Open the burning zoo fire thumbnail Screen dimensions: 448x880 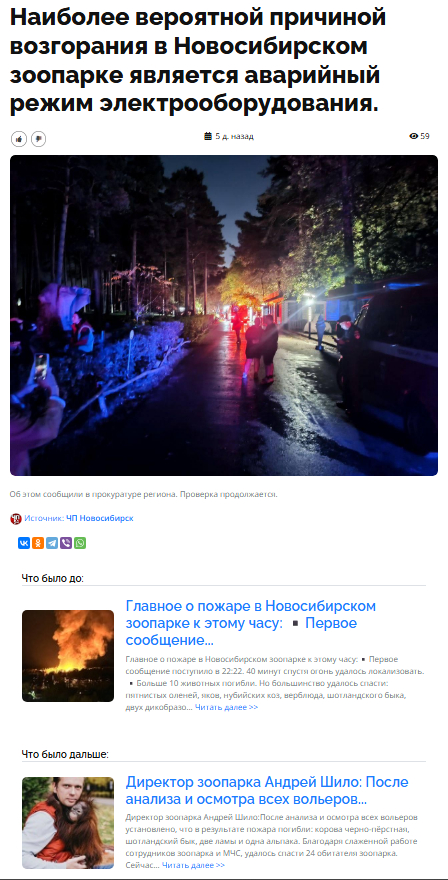pyautogui.click(x=68, y=656)
